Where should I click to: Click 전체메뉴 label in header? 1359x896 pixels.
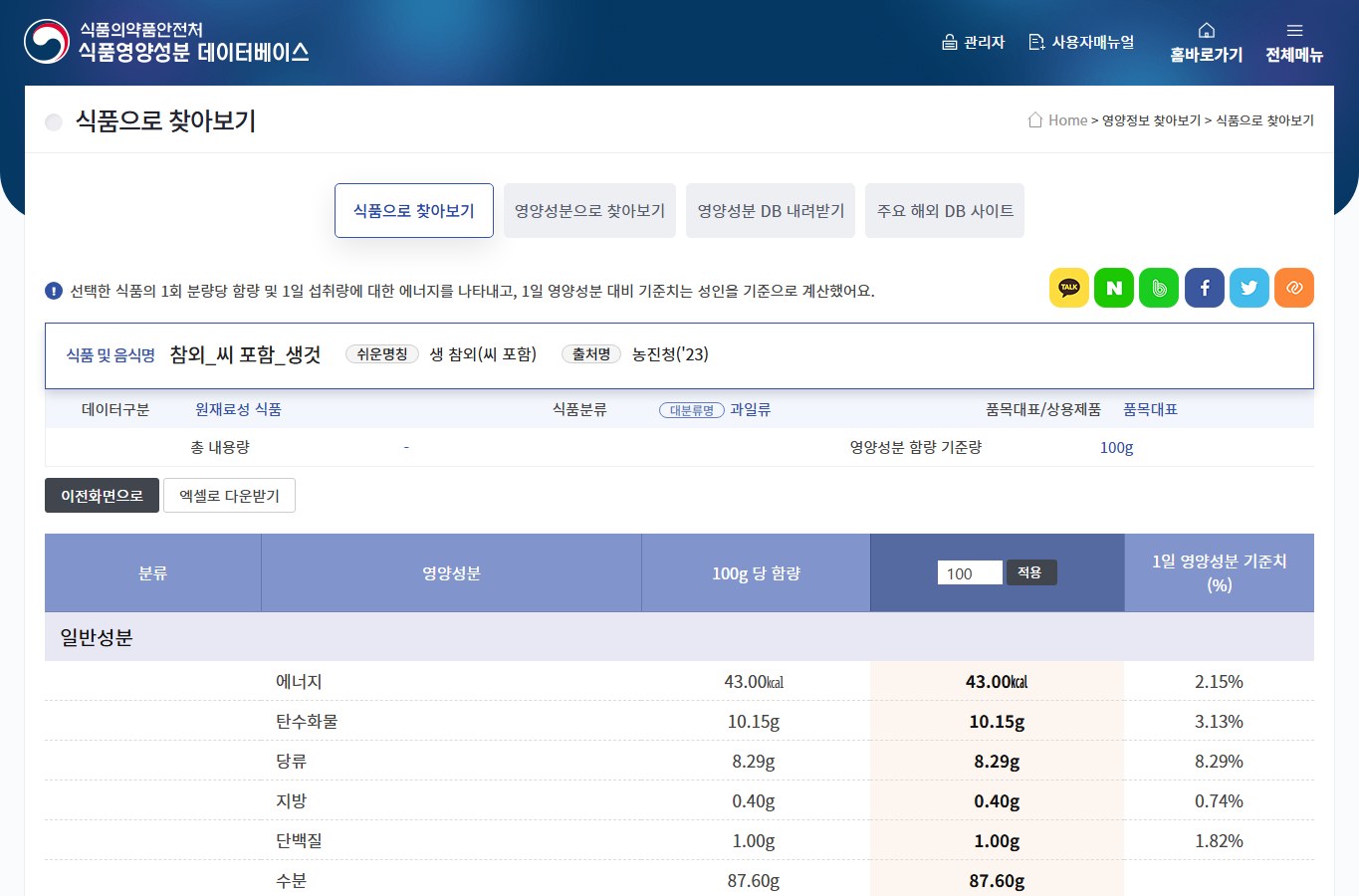click(1294, 55)
